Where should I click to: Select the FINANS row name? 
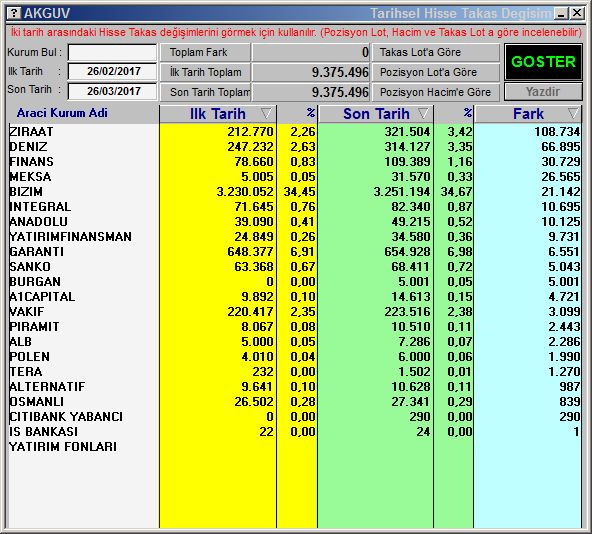31,162
